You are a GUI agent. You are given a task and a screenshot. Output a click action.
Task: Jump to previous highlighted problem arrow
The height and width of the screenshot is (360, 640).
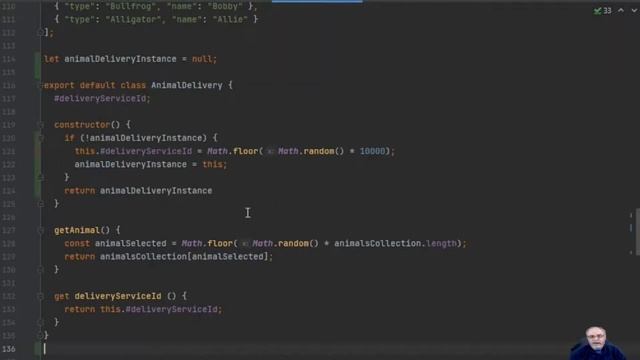[x=621, y=11]
